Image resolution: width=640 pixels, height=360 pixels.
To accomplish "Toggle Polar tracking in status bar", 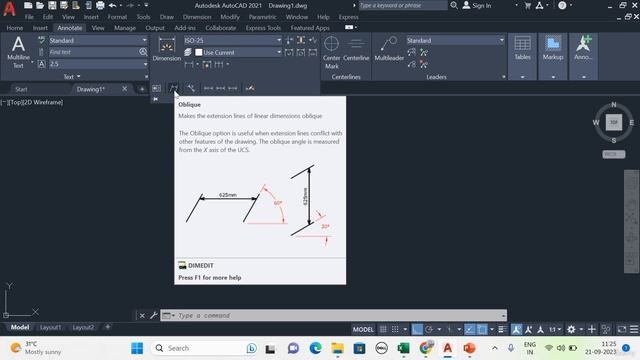I will point(429,329).
